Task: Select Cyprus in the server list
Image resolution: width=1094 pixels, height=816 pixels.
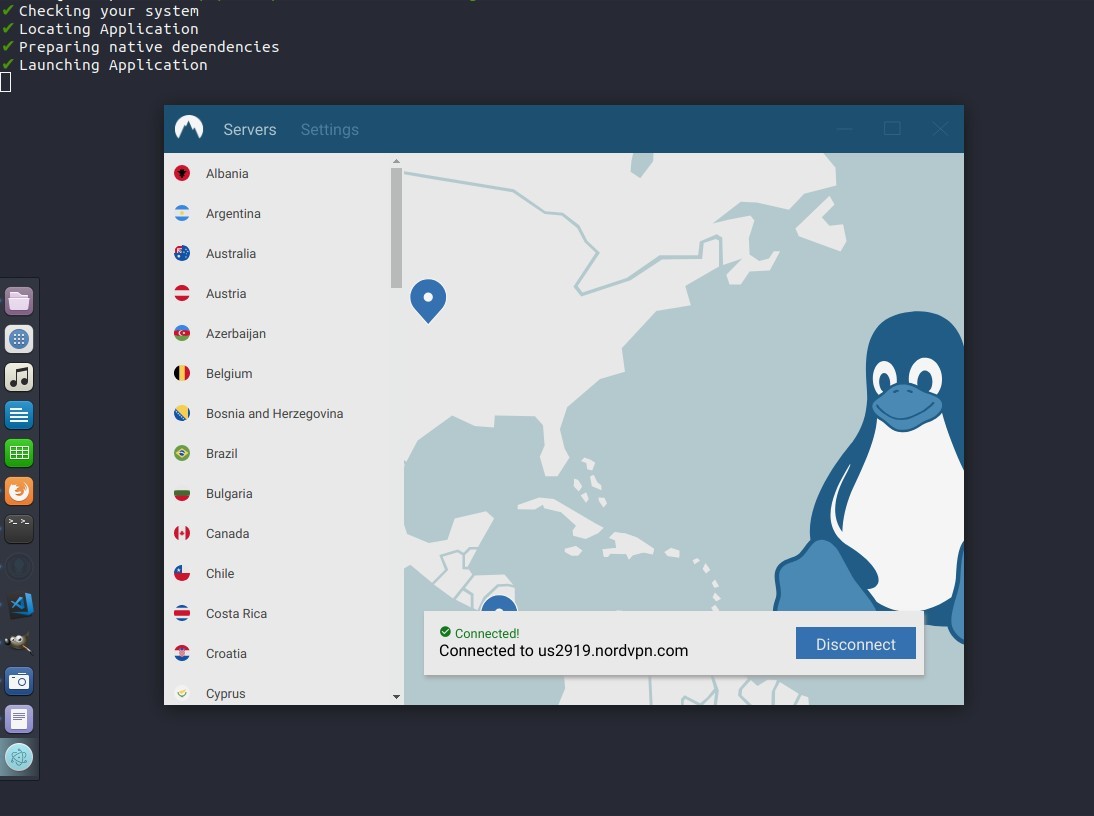Action: coord(277,692)
